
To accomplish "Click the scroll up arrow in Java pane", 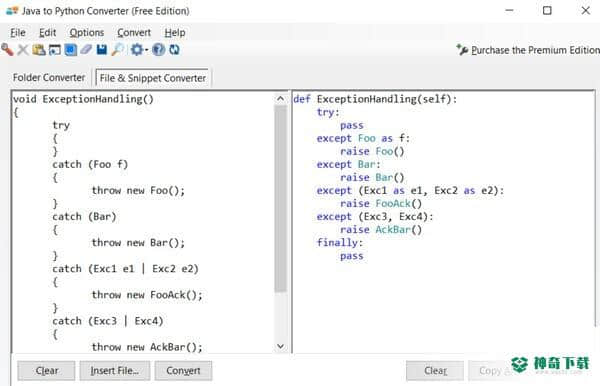I will coord(280,99).
